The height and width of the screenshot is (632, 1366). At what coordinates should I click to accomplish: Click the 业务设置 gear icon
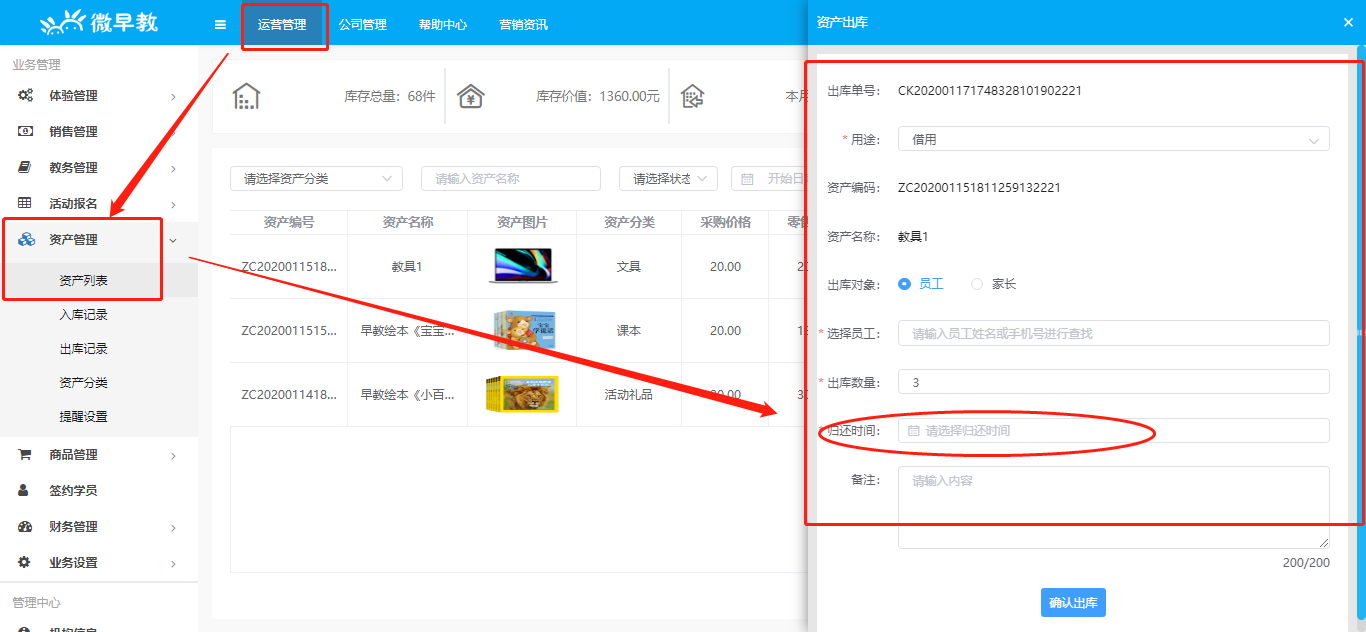(25, 563)
